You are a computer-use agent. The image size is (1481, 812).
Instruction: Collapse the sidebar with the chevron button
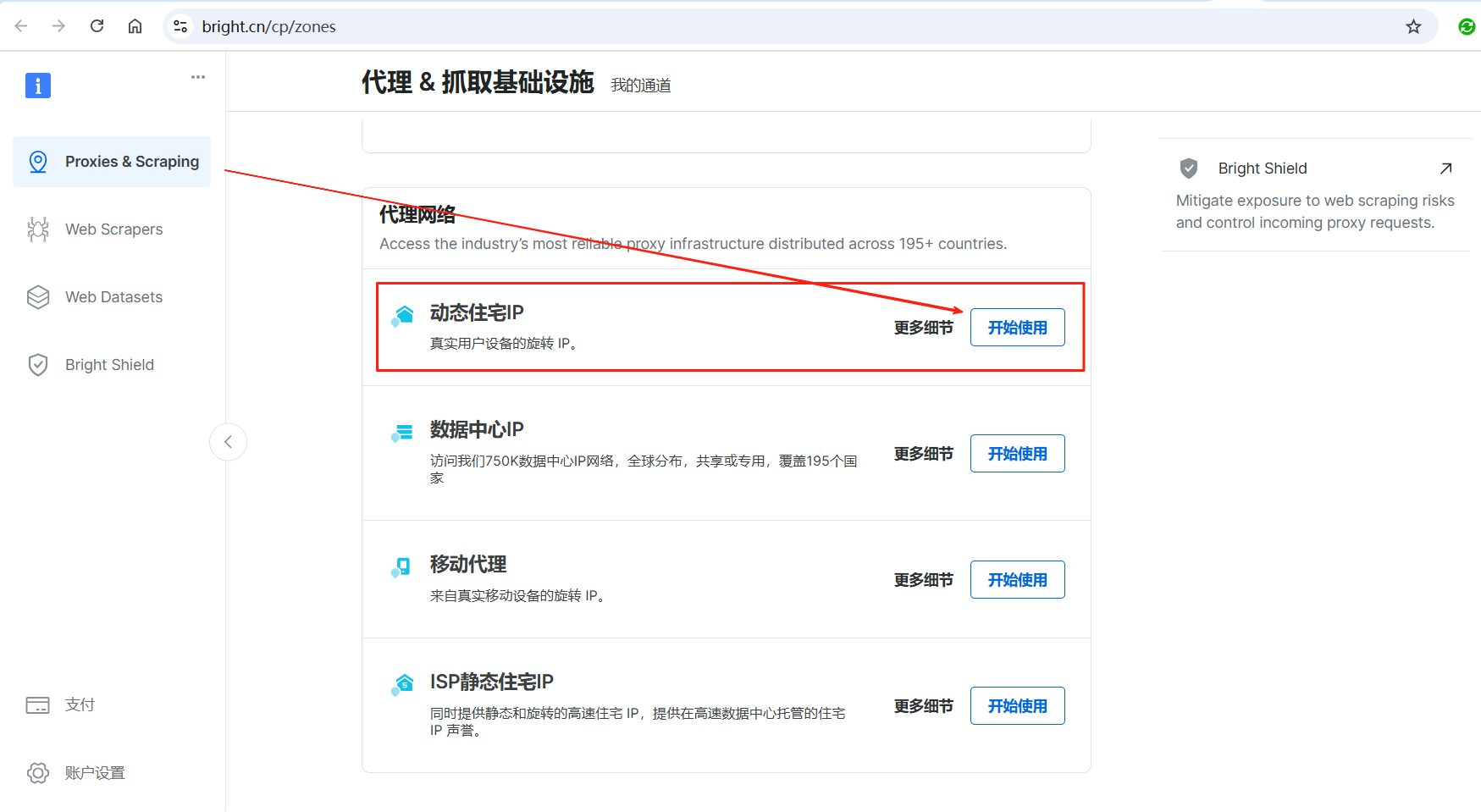click(x=228, y=442)
